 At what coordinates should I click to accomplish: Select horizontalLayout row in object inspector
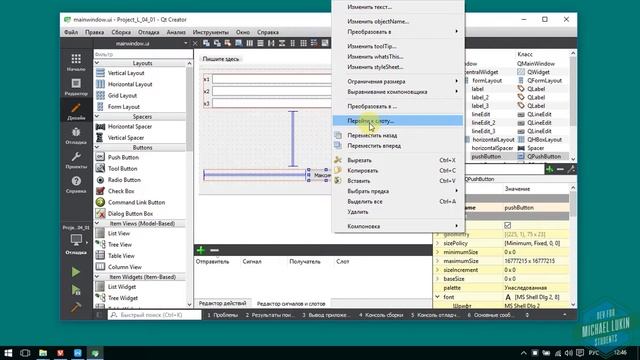[493, 140]
